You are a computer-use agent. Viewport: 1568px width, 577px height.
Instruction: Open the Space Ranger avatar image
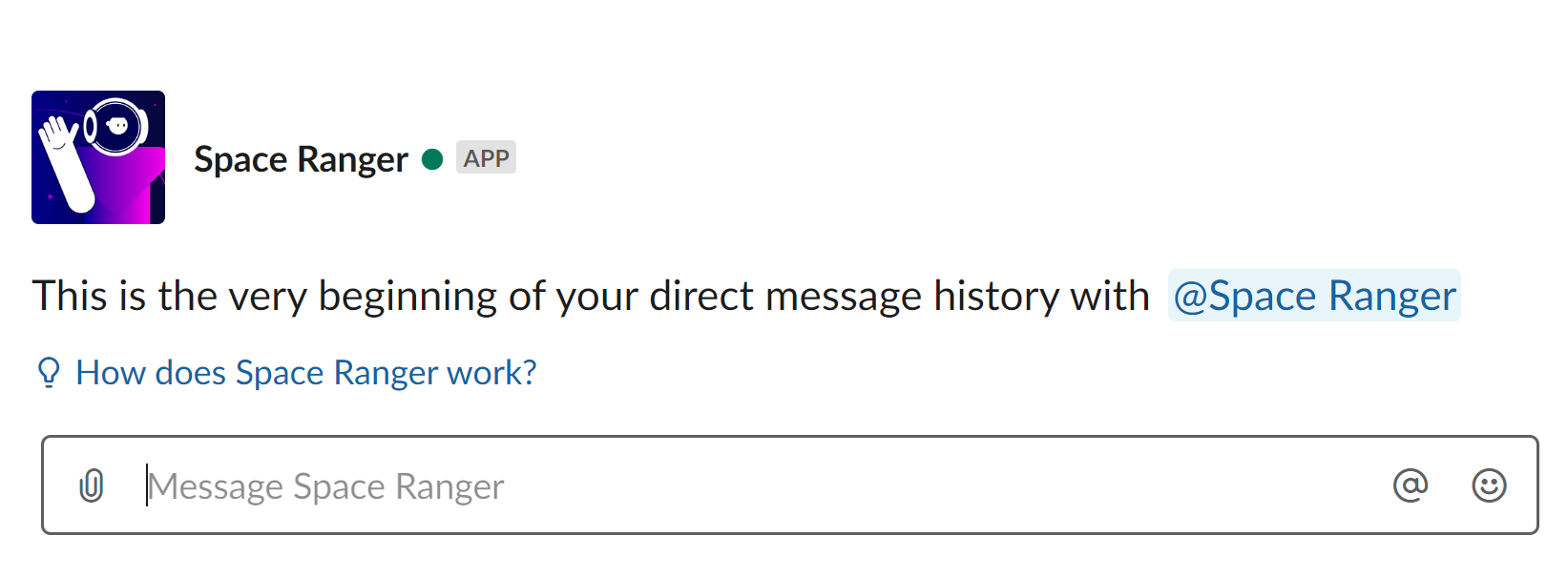click(98, 157)
